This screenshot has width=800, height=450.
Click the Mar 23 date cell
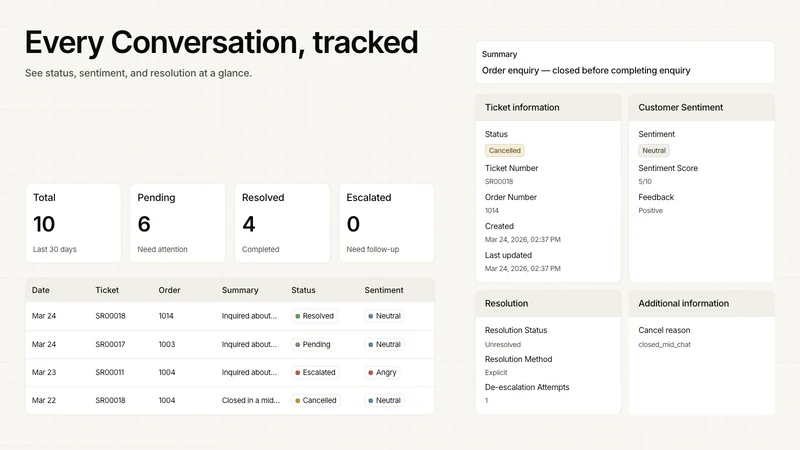click(44, 372)
